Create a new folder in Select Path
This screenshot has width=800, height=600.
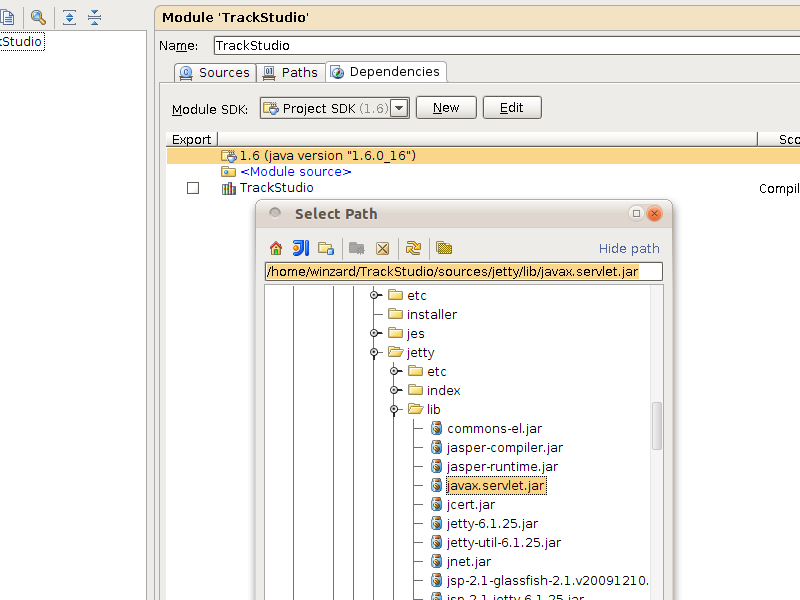click(x=326, y=248)
